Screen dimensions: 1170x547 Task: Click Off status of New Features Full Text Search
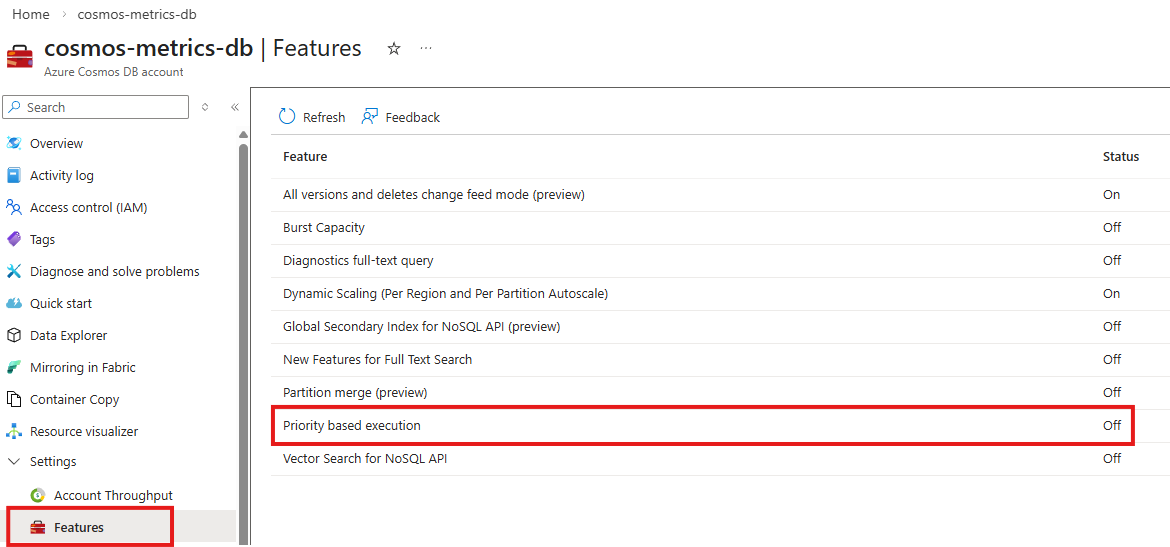click(1112, 360)
